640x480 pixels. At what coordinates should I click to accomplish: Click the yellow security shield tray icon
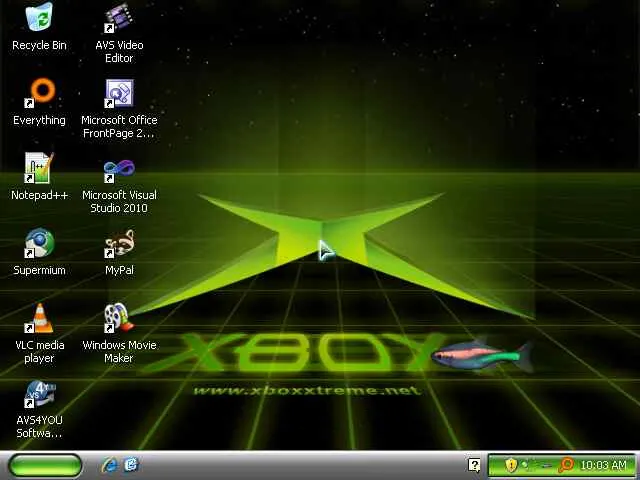[x=511, y=465]
